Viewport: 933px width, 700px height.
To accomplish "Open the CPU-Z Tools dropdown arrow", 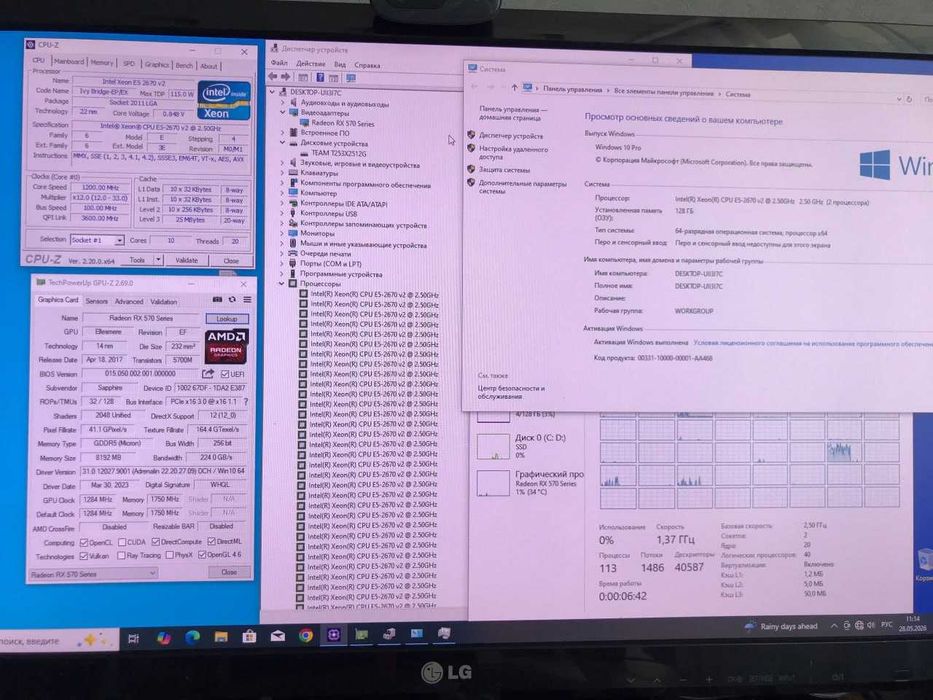I will 158,260.
